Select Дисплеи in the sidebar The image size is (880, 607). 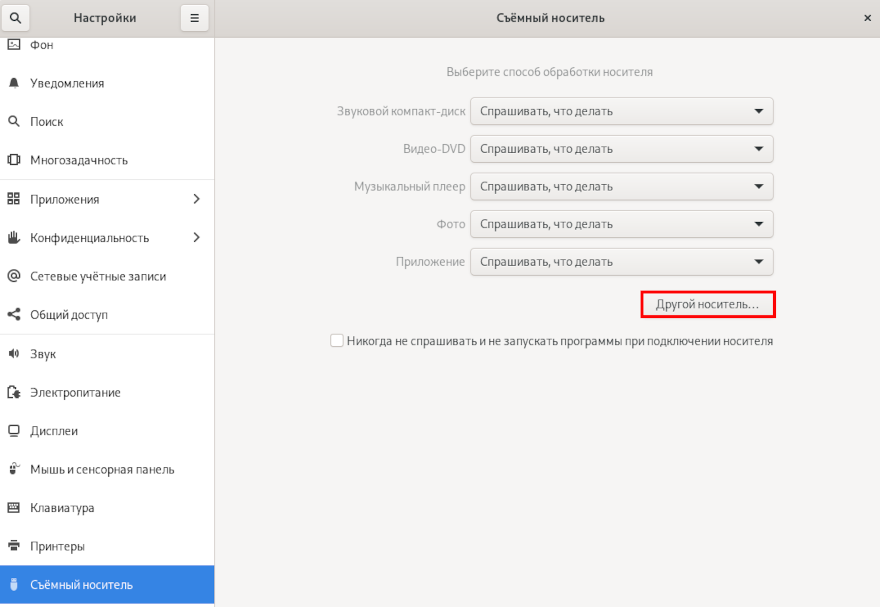(107, 431)
